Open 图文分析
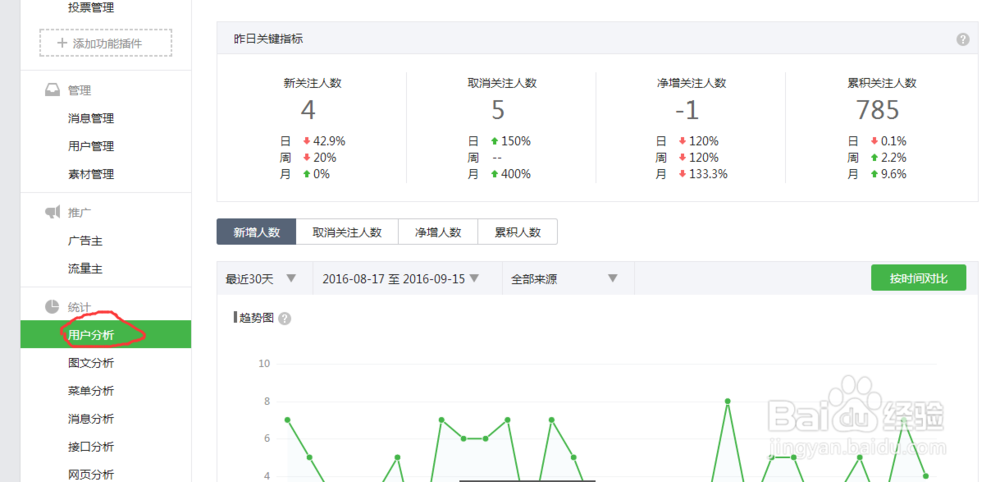The image size is (1000, 482). point(91,363)
